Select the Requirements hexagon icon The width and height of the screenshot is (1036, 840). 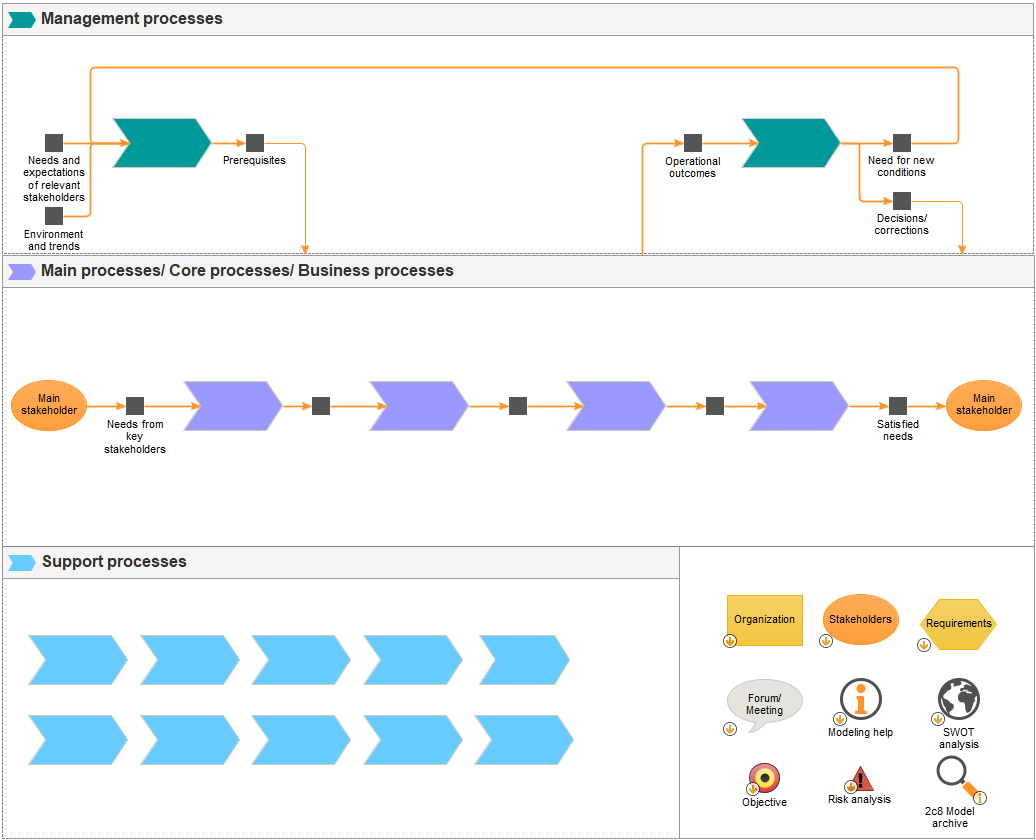[x=957, y=622]
